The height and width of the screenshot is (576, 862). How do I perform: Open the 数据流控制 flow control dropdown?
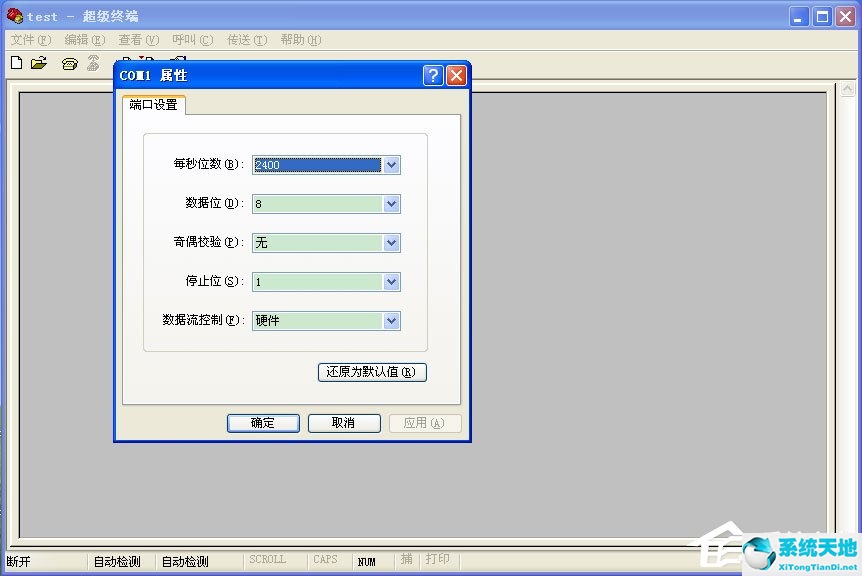[x=392, y=320]
